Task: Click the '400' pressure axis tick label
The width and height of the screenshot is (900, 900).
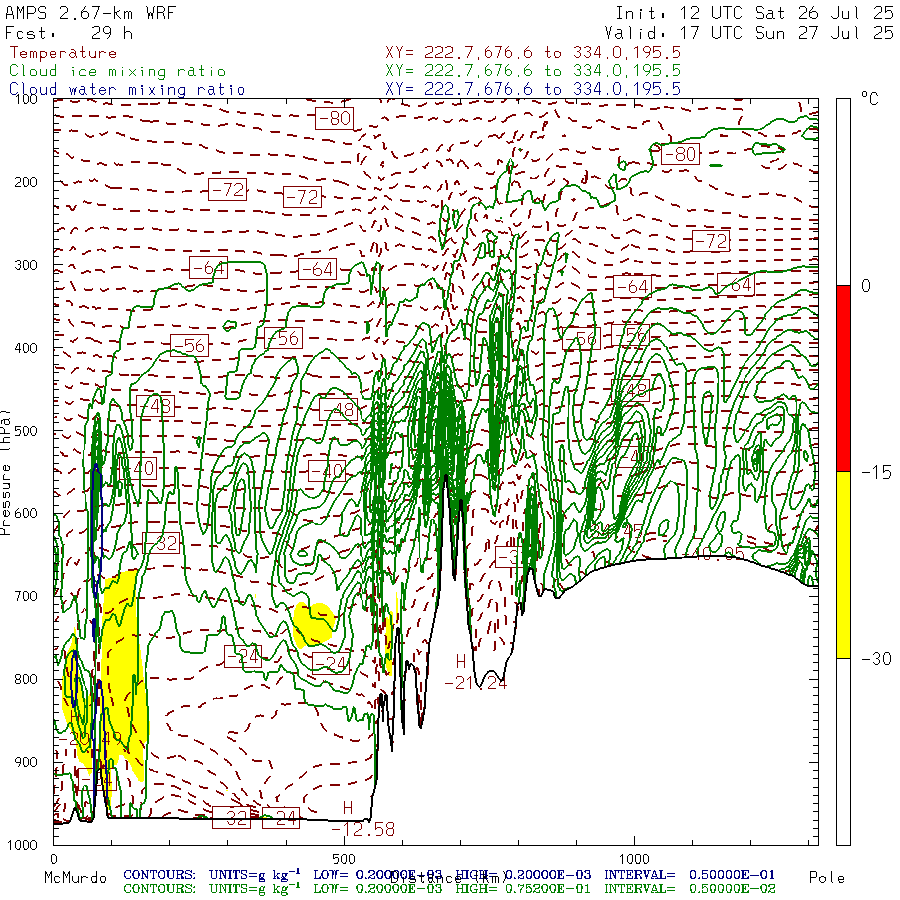Action: click(26, 348)
